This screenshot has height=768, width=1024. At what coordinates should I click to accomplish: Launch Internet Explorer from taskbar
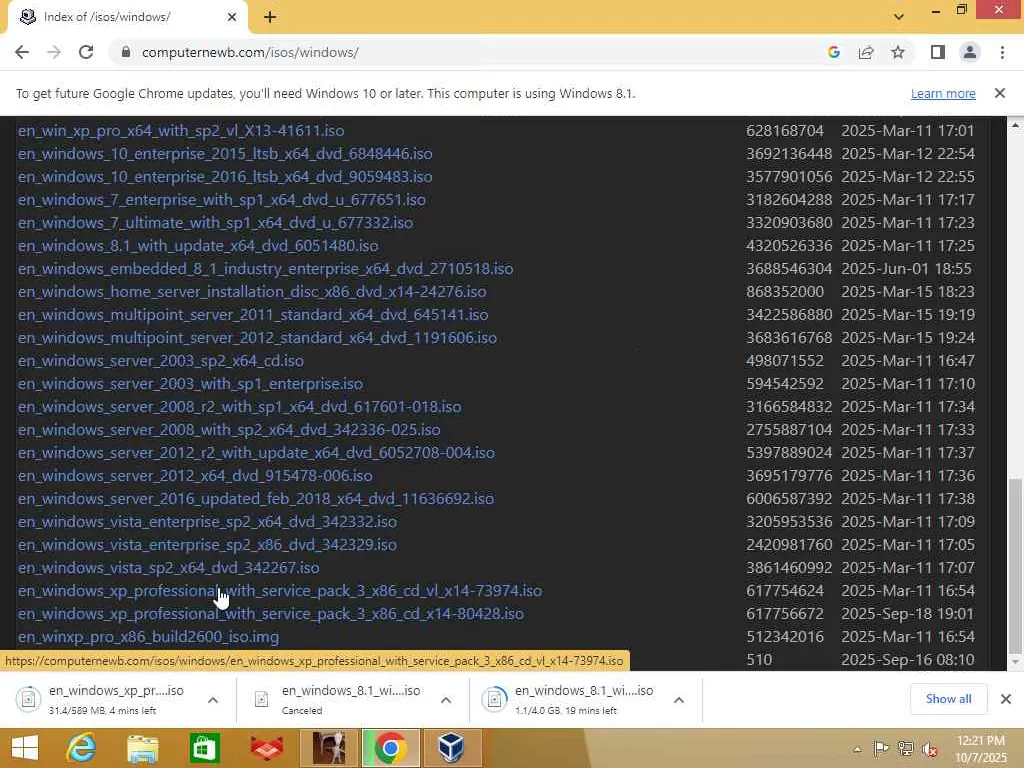click(81, 748)
